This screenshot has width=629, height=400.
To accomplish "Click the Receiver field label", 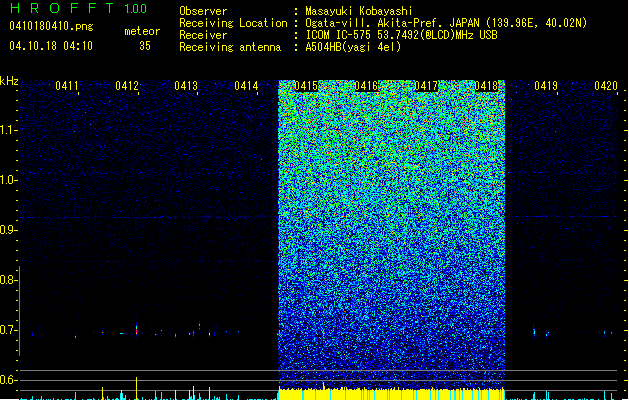I will 203,35.
